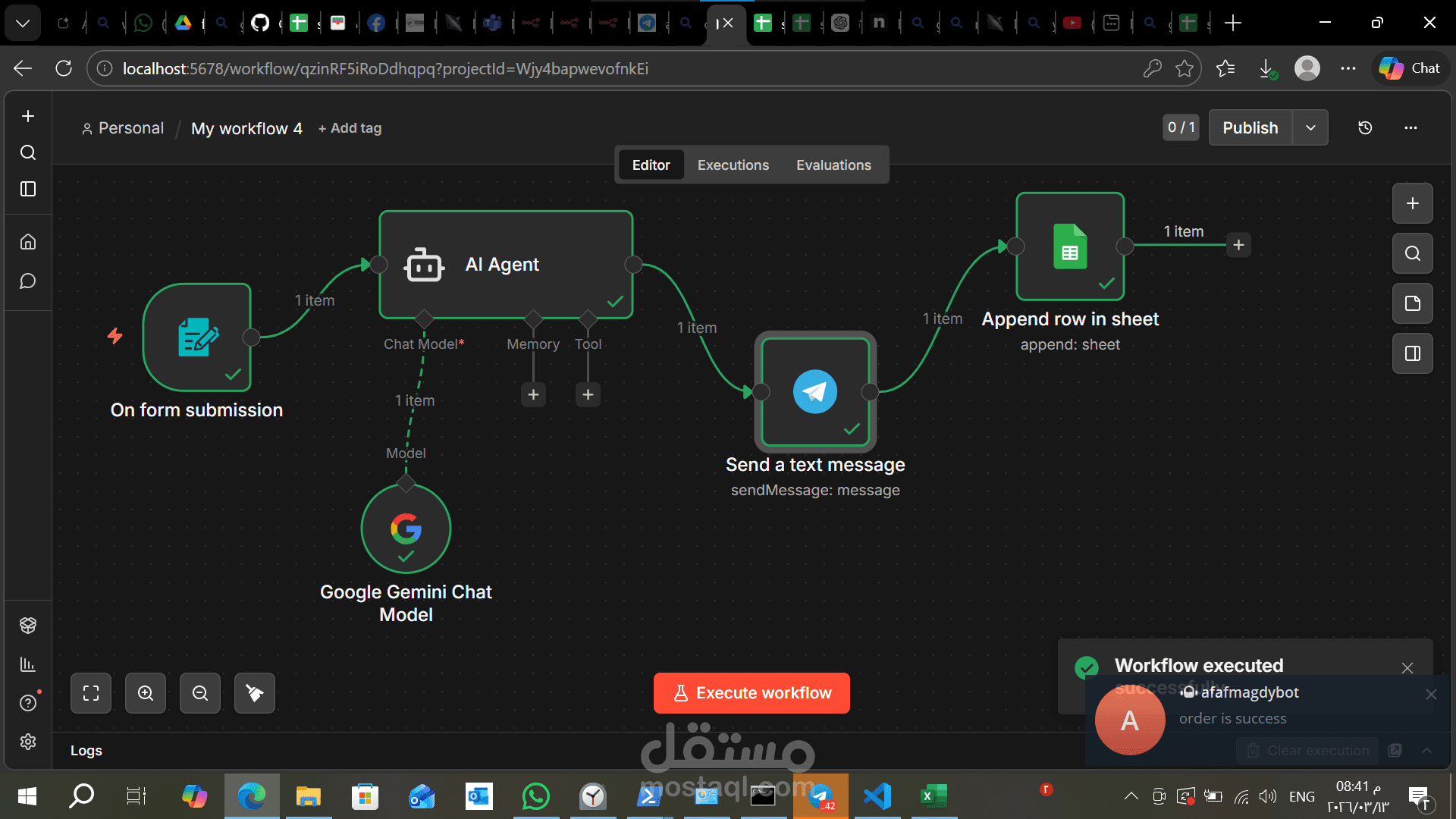Open the Insights bar chart icon
This screenshot has height=819, width=1456.
(x=28, y=664)
